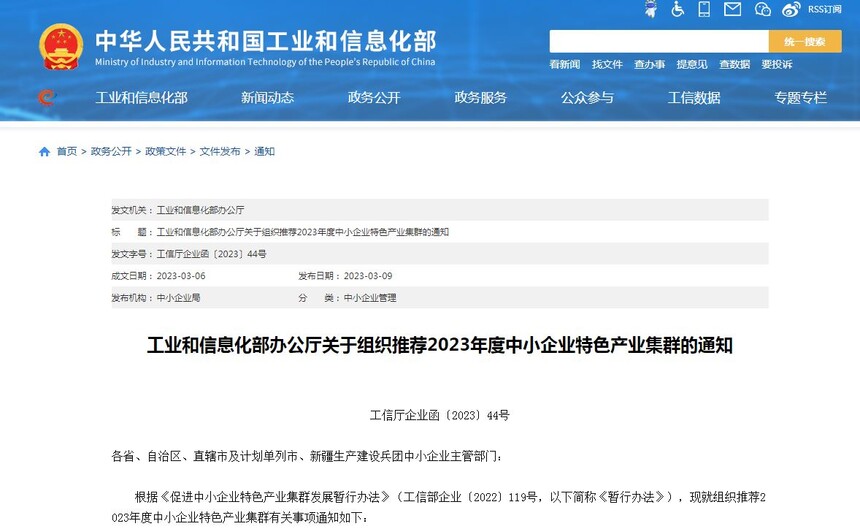This screenshot has width=860, height=529.
Task: Open the 提意见 quick link
Action: (x=692, y=65)
